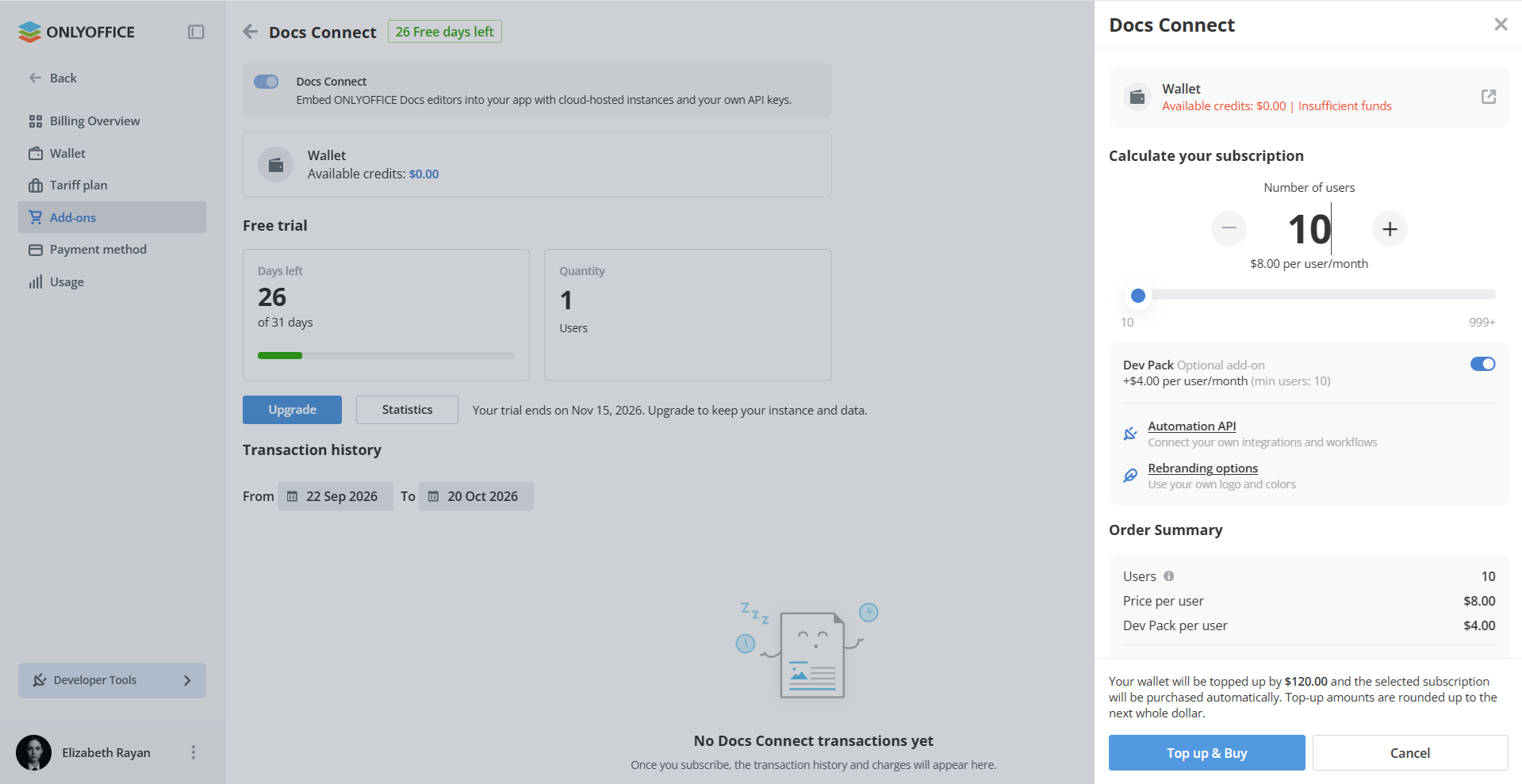Open the Automation API link

coord(1191,426)
